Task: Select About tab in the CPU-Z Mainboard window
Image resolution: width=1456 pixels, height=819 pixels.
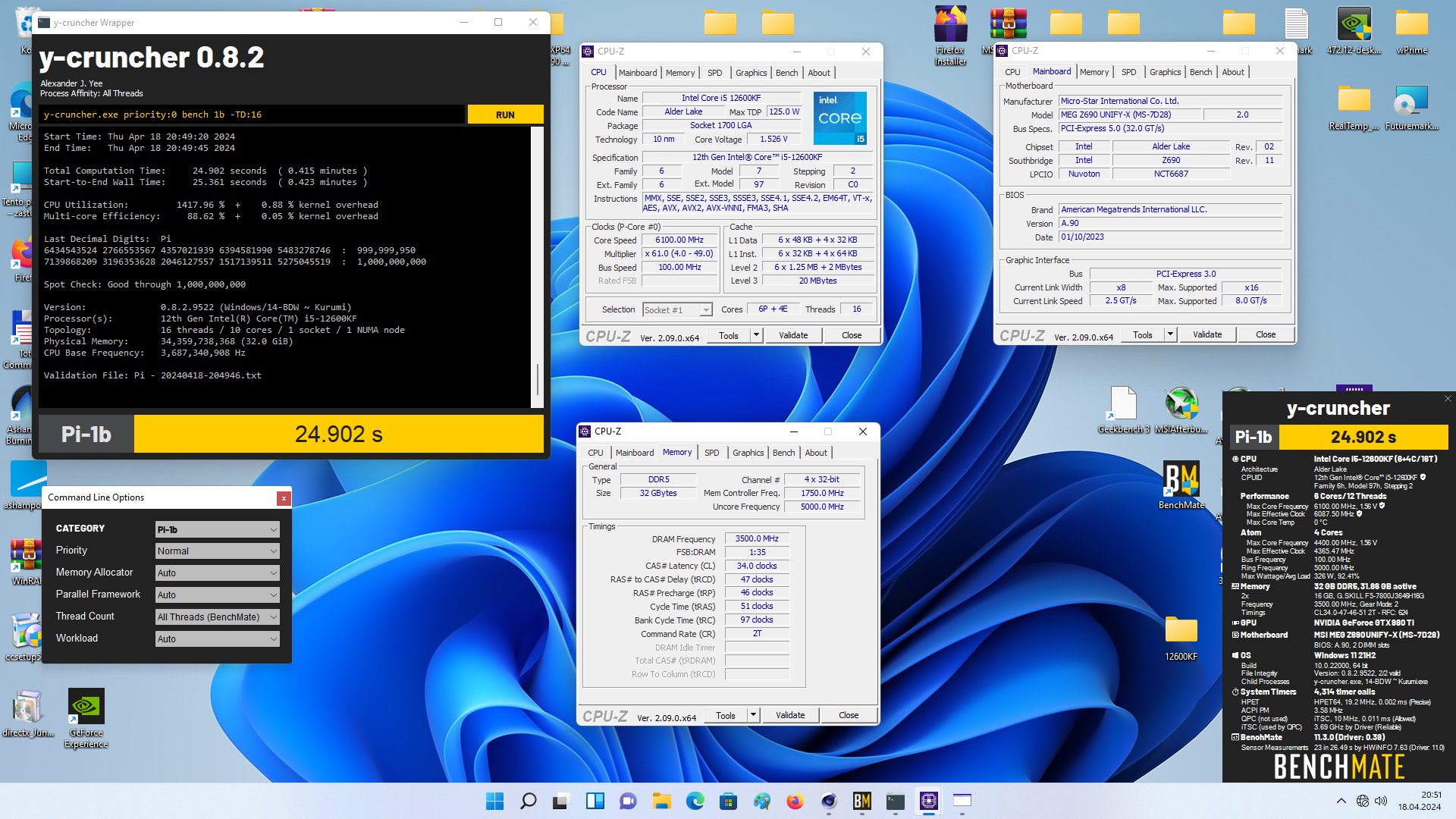Action: click(1232, 72)
